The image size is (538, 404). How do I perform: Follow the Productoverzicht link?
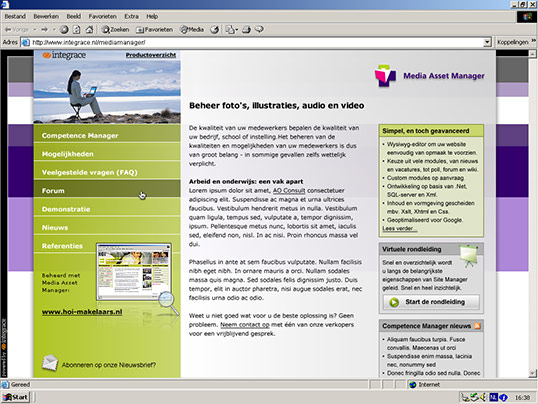151,55
